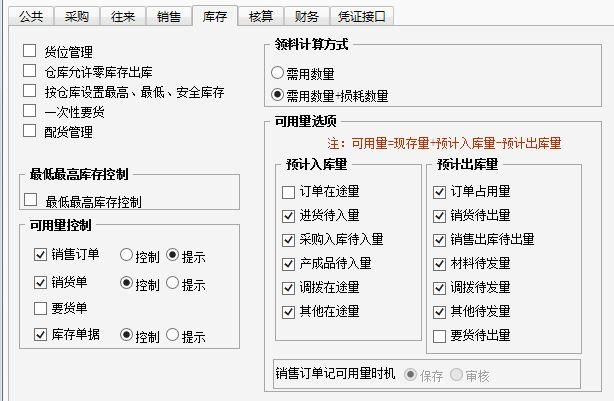
Task: Uncheck the 销货待出量 checkbox
Action: point(439,216)
